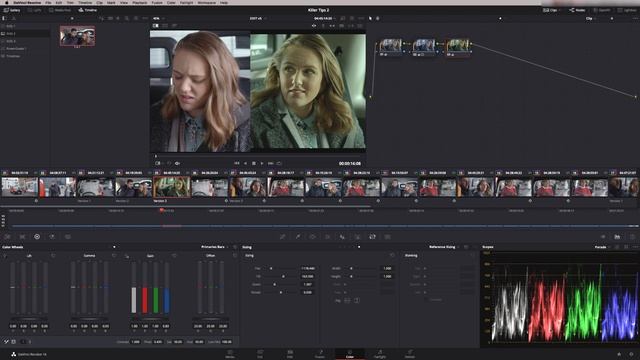Open the Power Window palette

313,237
